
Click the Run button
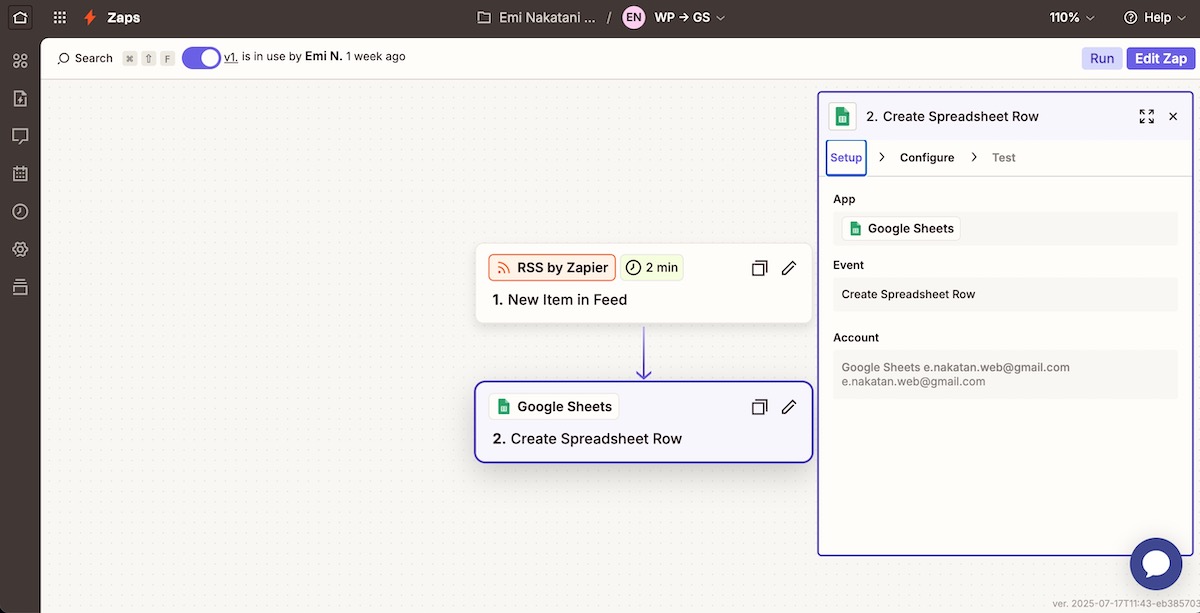tap(1101, 58)
